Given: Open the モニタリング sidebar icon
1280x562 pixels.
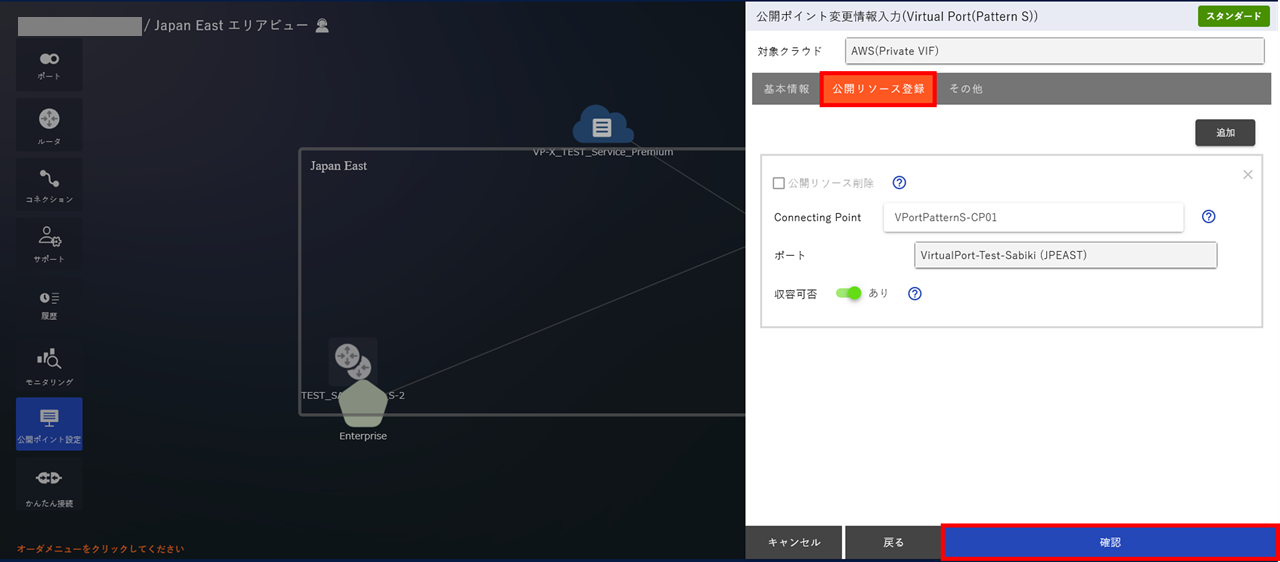Looking at the screenshot, I should tap(49, 365).
